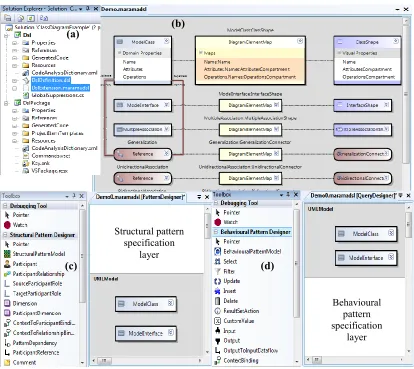414x369 pixels.
Task: Collapse the Structural Pattern Designer group
Action: coord(5,235)
